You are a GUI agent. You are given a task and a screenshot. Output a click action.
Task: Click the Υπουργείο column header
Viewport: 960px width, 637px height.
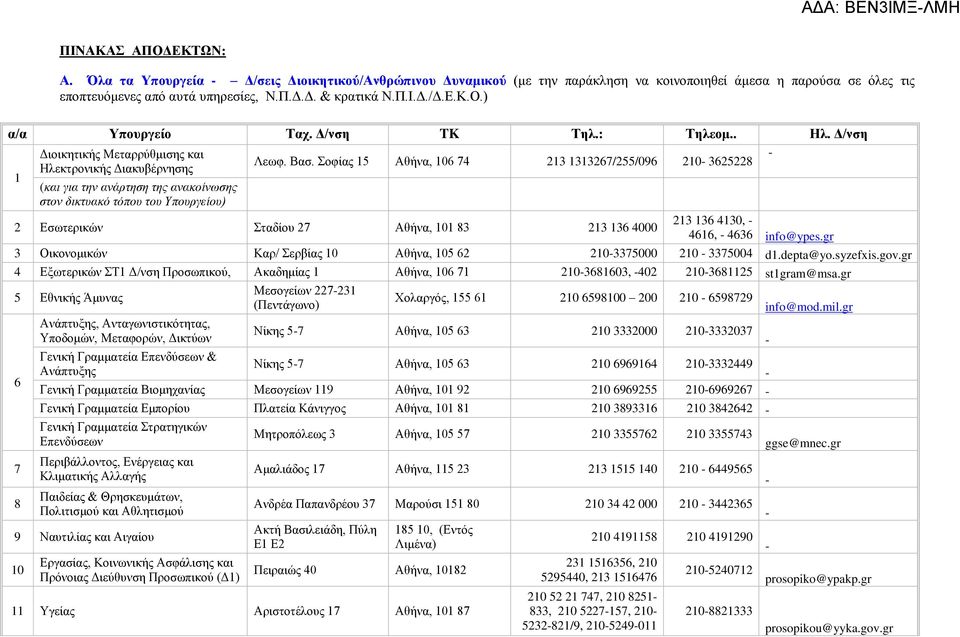(x=140, y=134)
